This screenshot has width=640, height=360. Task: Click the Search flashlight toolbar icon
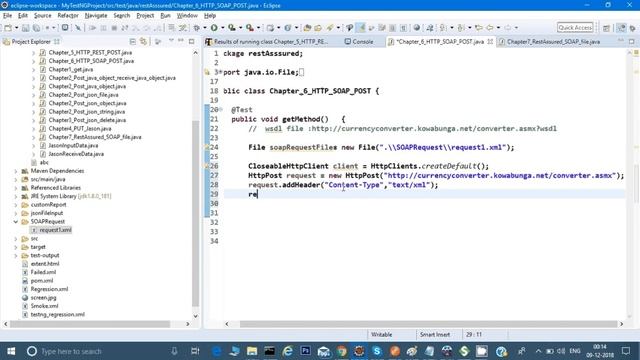tap(330, 28)
